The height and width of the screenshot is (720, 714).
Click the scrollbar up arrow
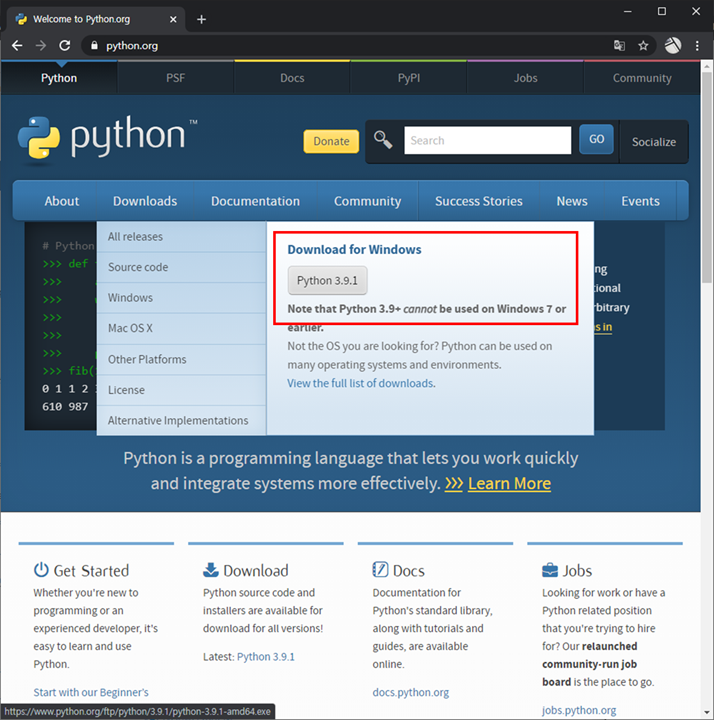click(x=707, y=67)
